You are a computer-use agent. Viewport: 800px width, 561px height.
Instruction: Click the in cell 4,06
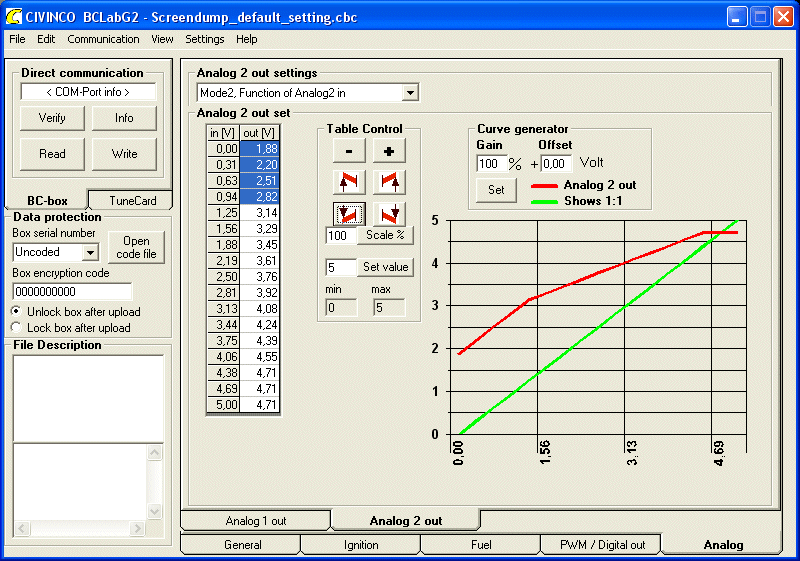(224, 356)
